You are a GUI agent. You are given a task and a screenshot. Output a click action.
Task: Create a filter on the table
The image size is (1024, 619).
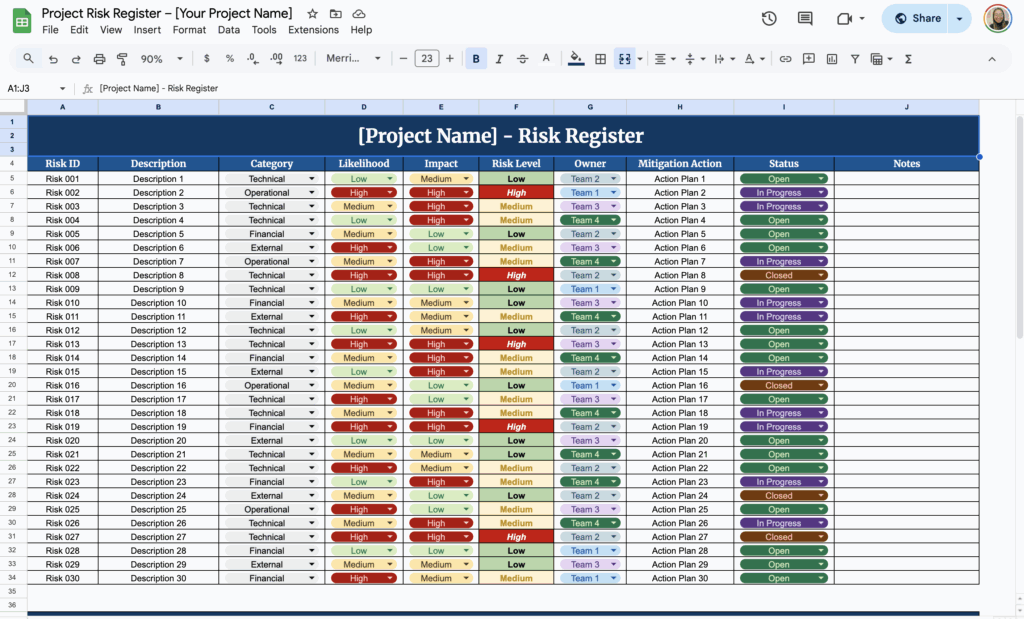point(855,58)
